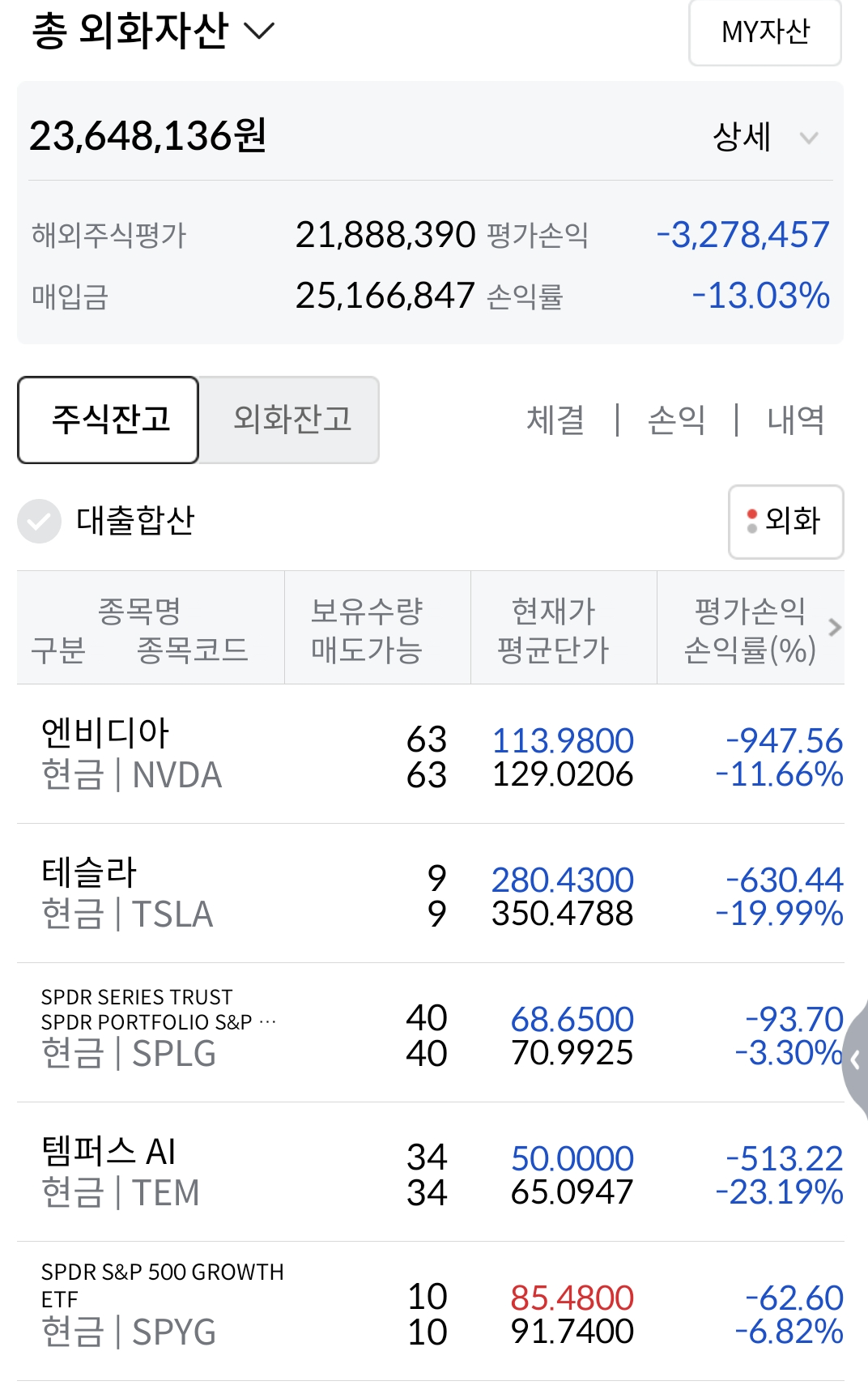Click SPLG current price 68.6500

click(x=572, y=1019)
